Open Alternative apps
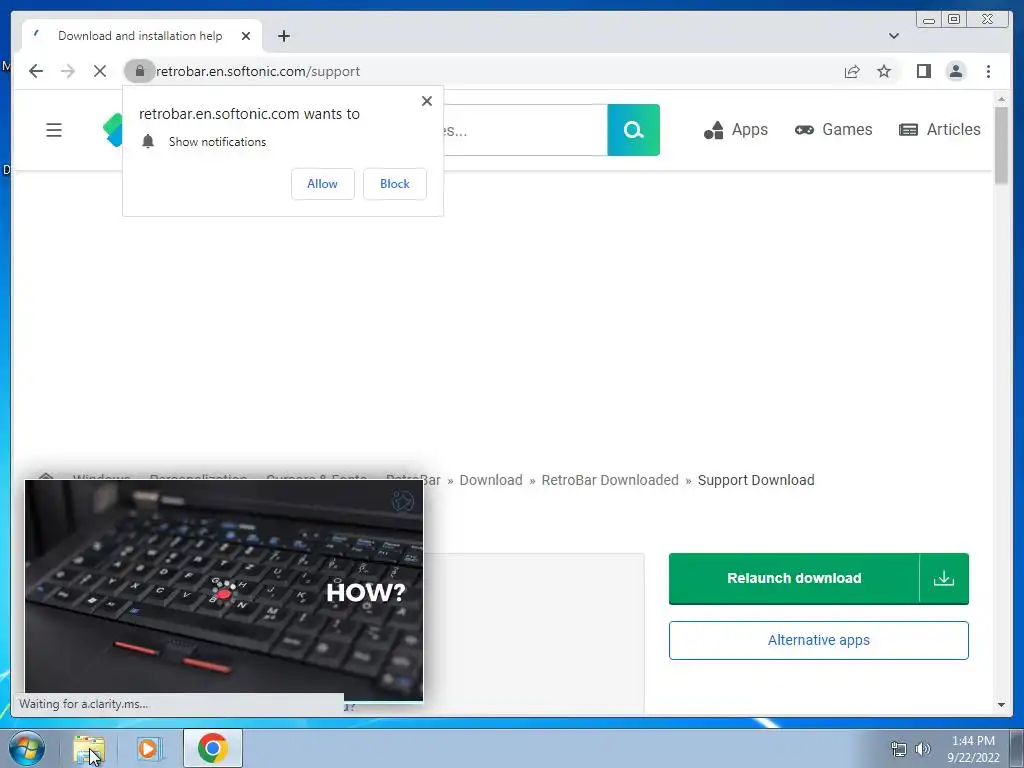This screenshot has width=1024, height=768. (819, 640)
